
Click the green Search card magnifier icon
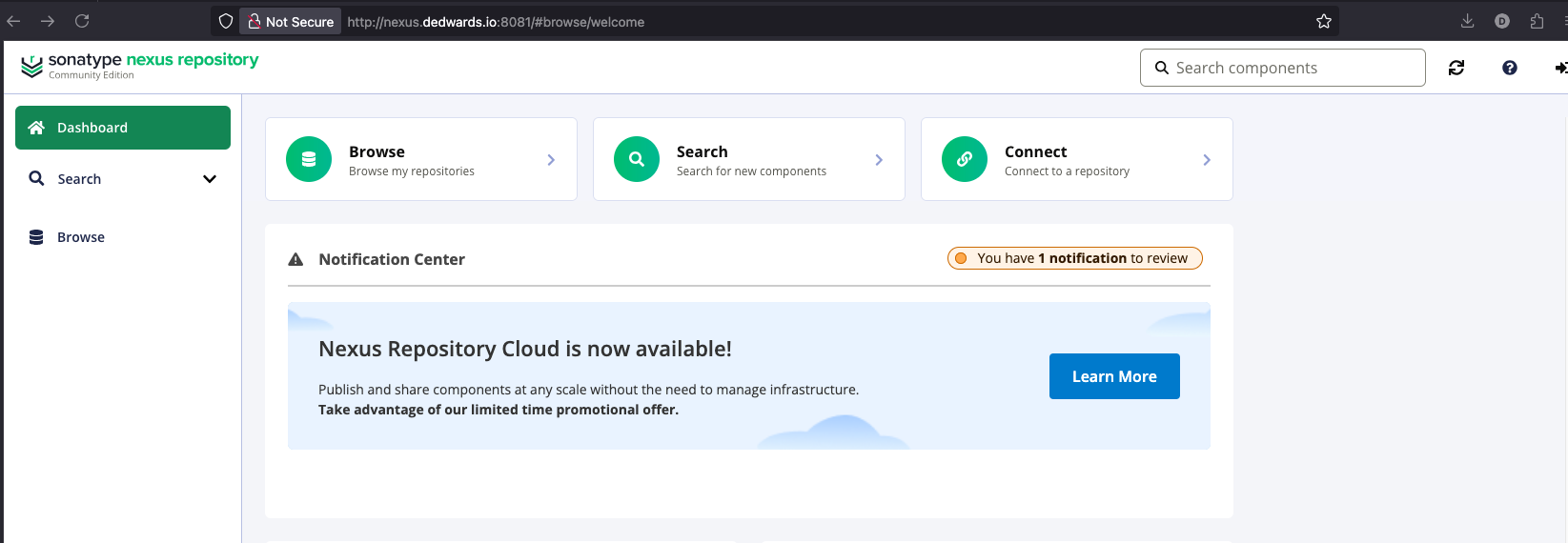(x=637, y=159)
